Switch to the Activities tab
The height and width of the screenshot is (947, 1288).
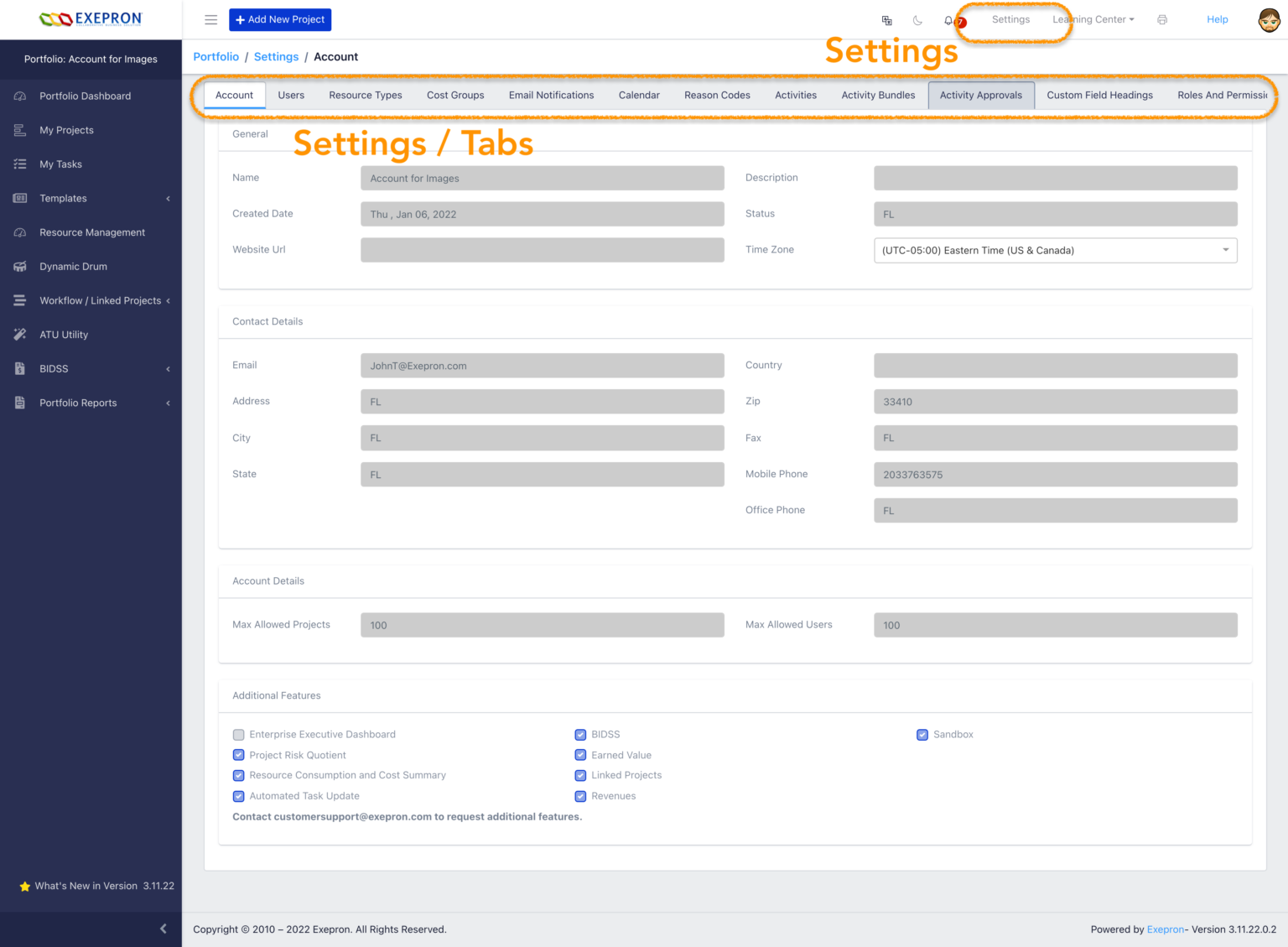tap(796, 95)
